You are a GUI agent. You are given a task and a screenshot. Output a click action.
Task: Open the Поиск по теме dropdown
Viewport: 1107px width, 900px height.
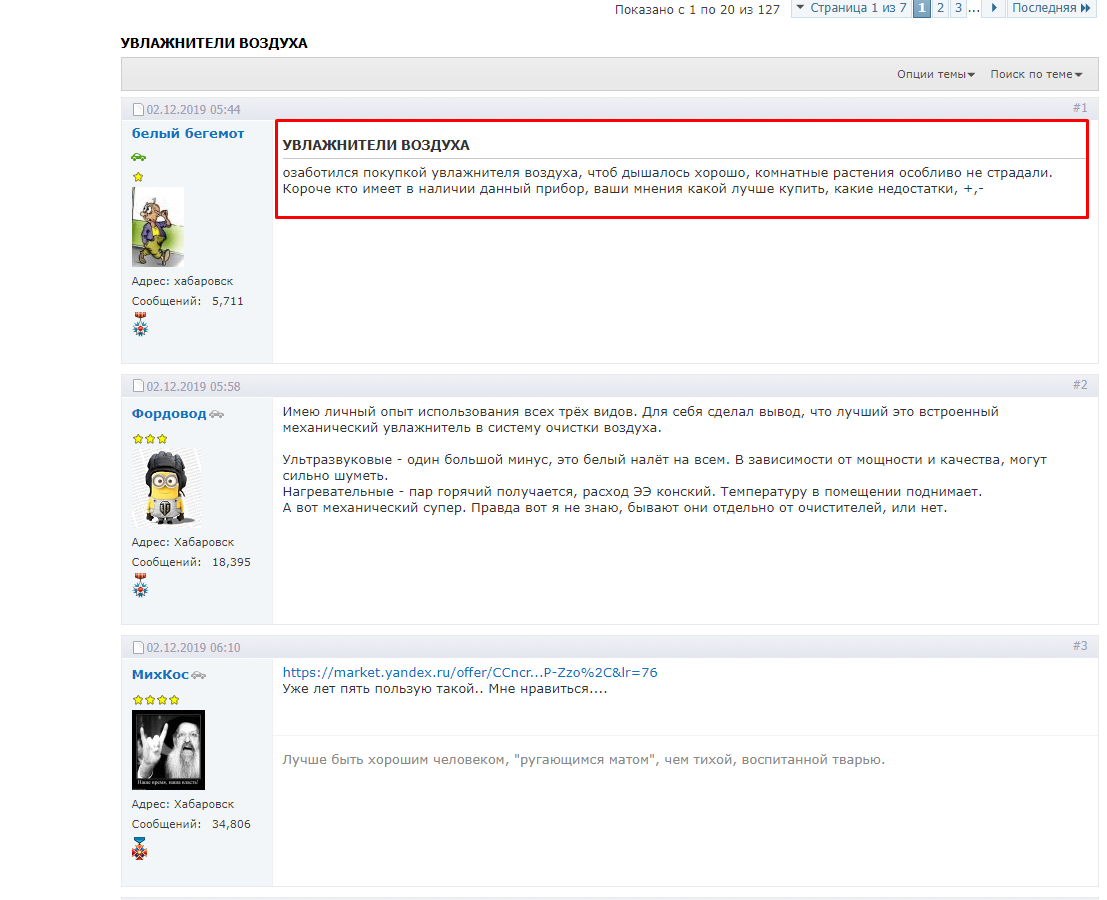[x=1036, y=74]
